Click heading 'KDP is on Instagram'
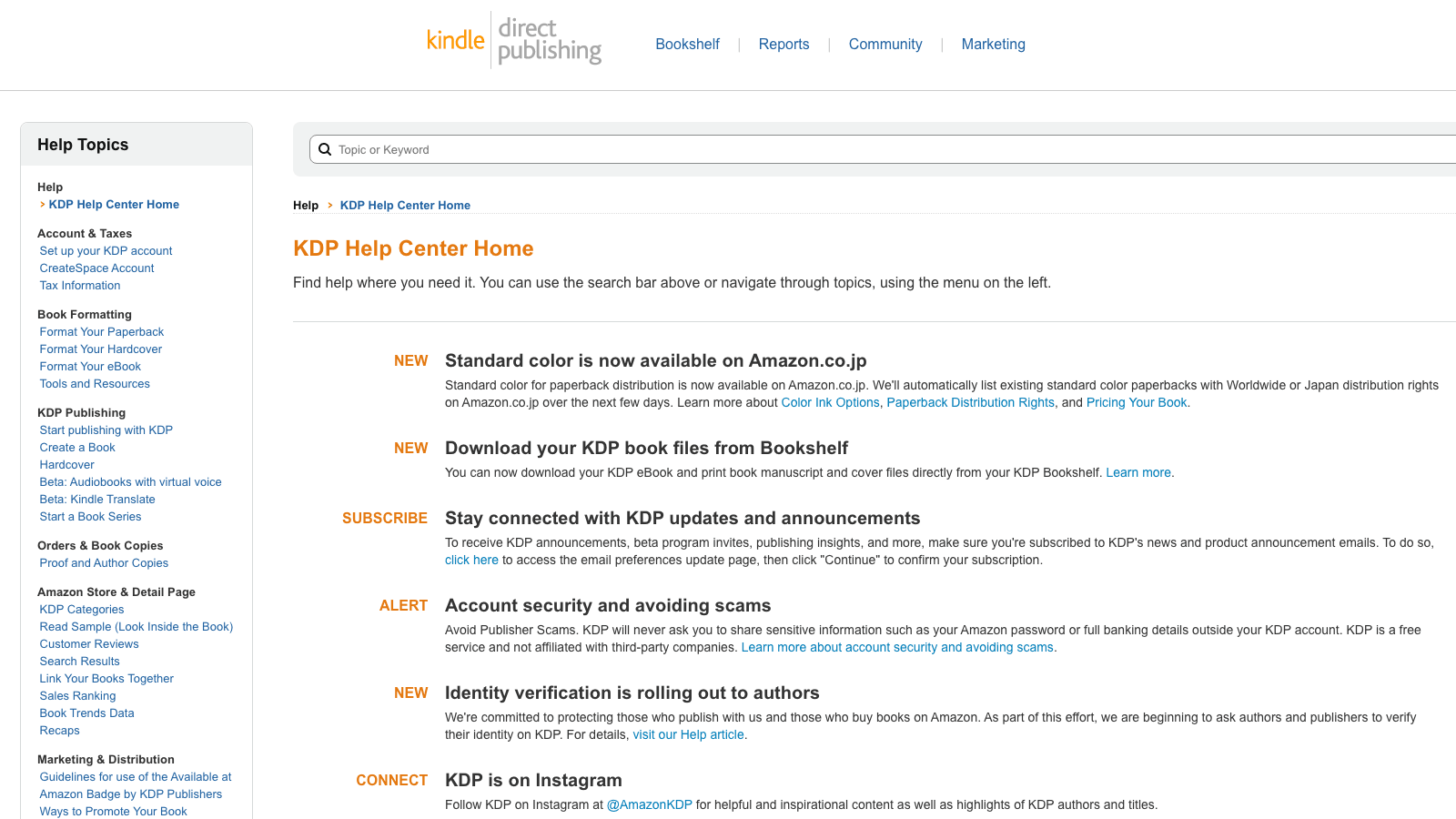Image resolution: width=1456 pixels, height=819 pixels. [533, 780]
